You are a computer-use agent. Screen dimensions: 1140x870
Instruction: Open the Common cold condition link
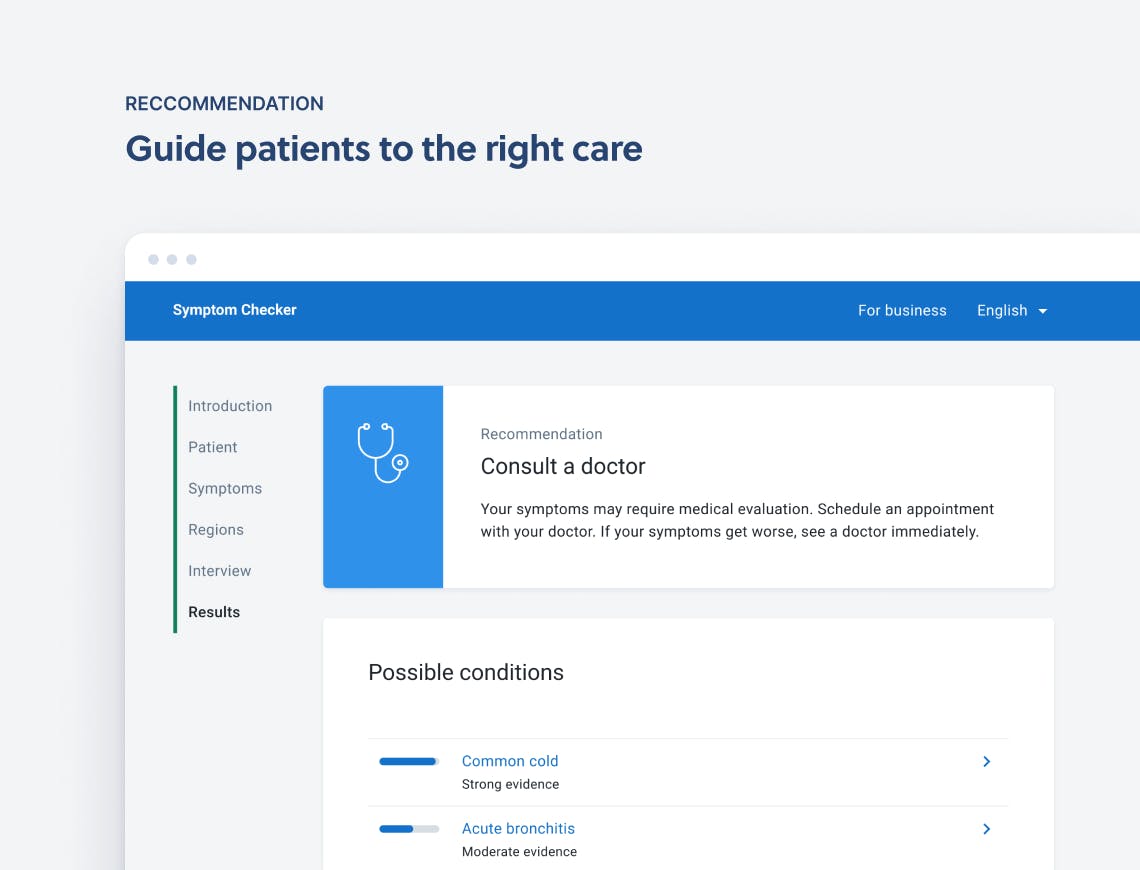510,761
